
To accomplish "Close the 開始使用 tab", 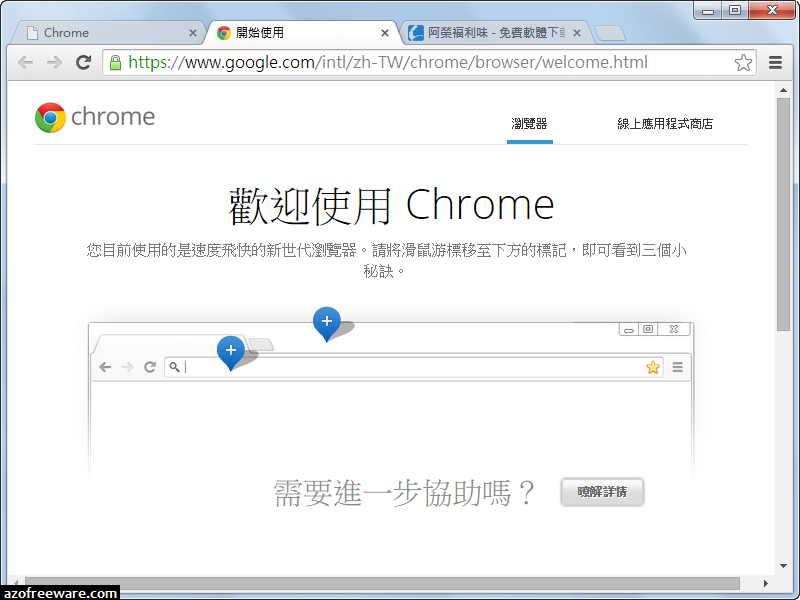I will 385,33.
